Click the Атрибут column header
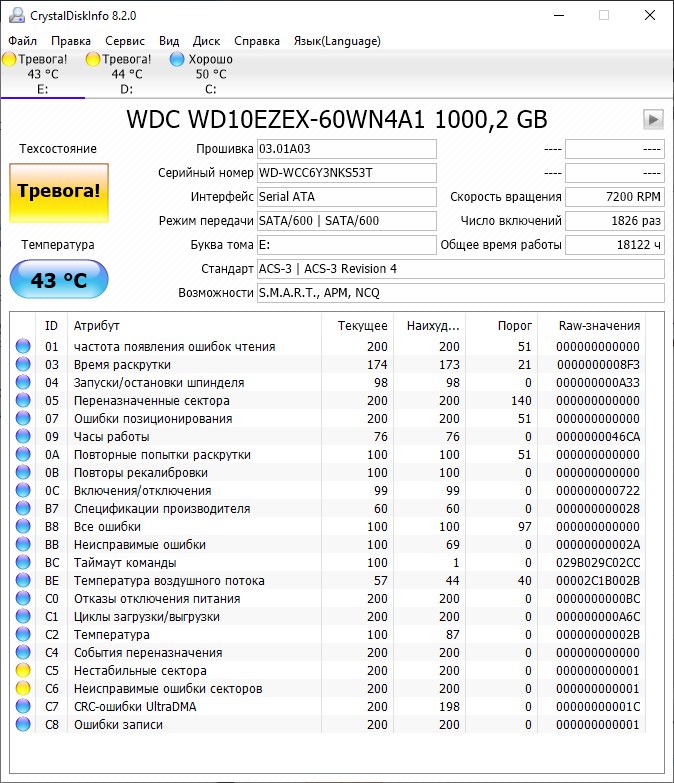Viewport: 674px width, 783px height. click(x=195, y=326)
